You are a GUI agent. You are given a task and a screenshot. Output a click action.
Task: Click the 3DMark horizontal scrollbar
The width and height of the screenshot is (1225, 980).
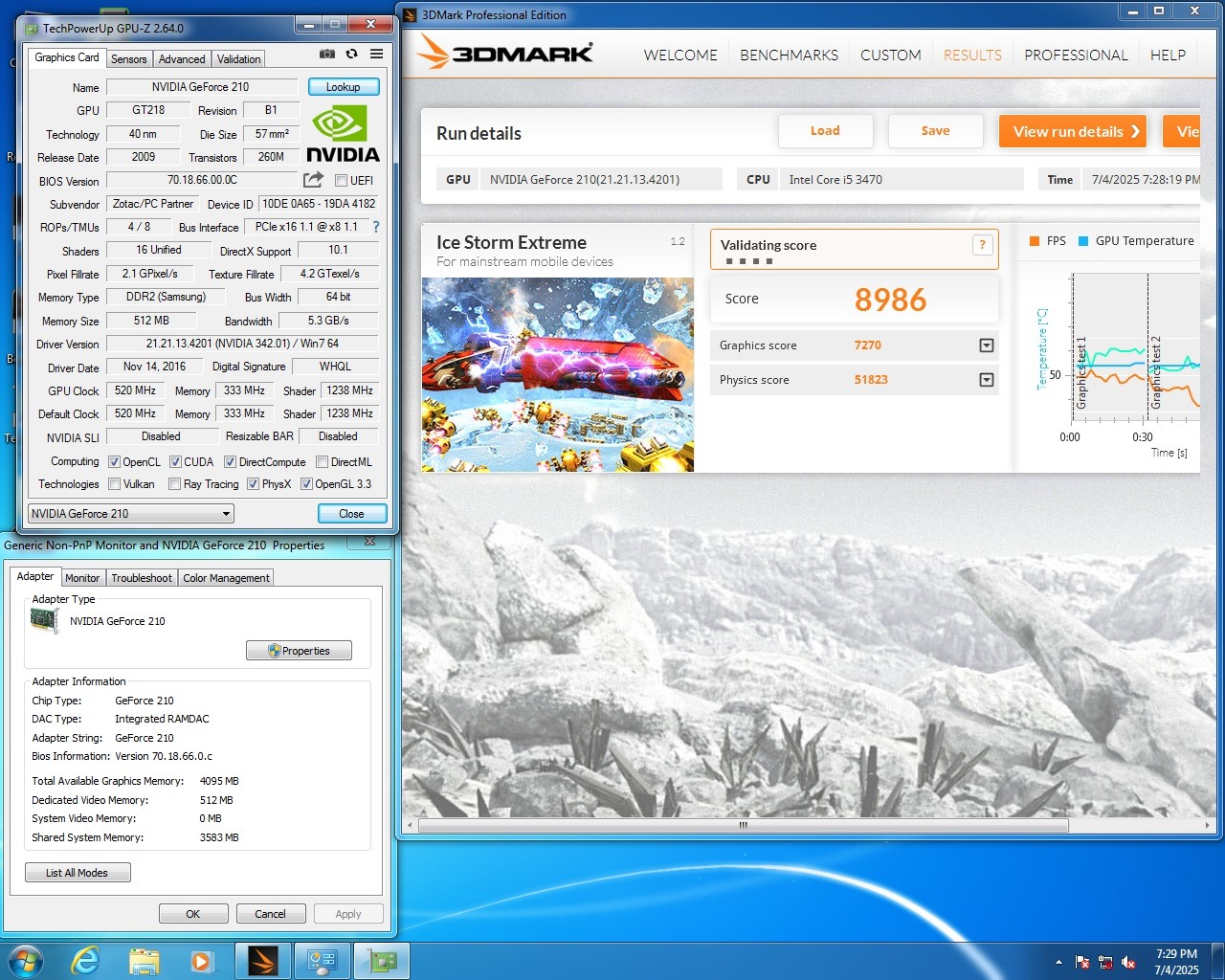tap(743, 825)
